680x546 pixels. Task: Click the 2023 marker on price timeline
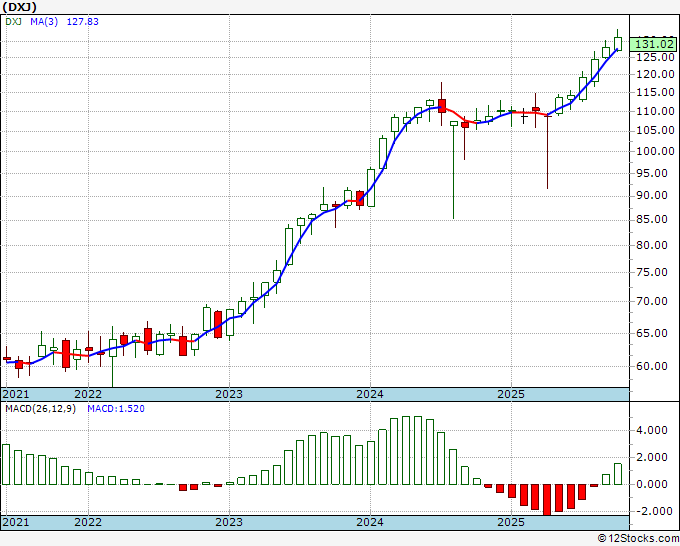229,394
